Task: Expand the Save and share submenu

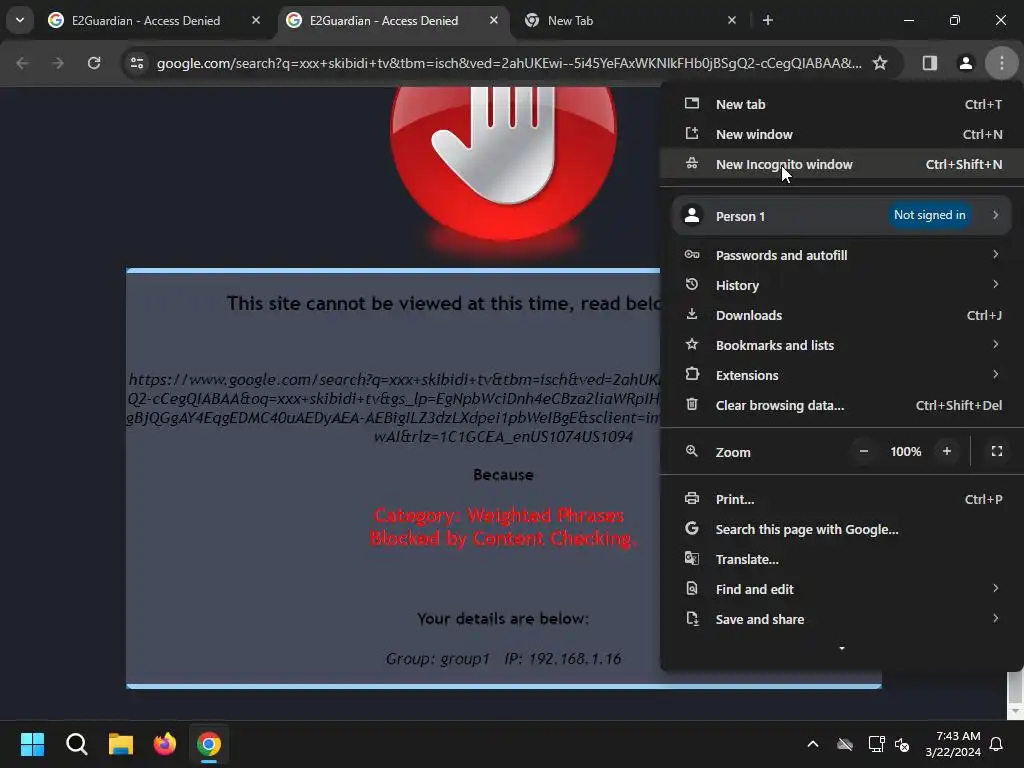Action: (842, 619)
